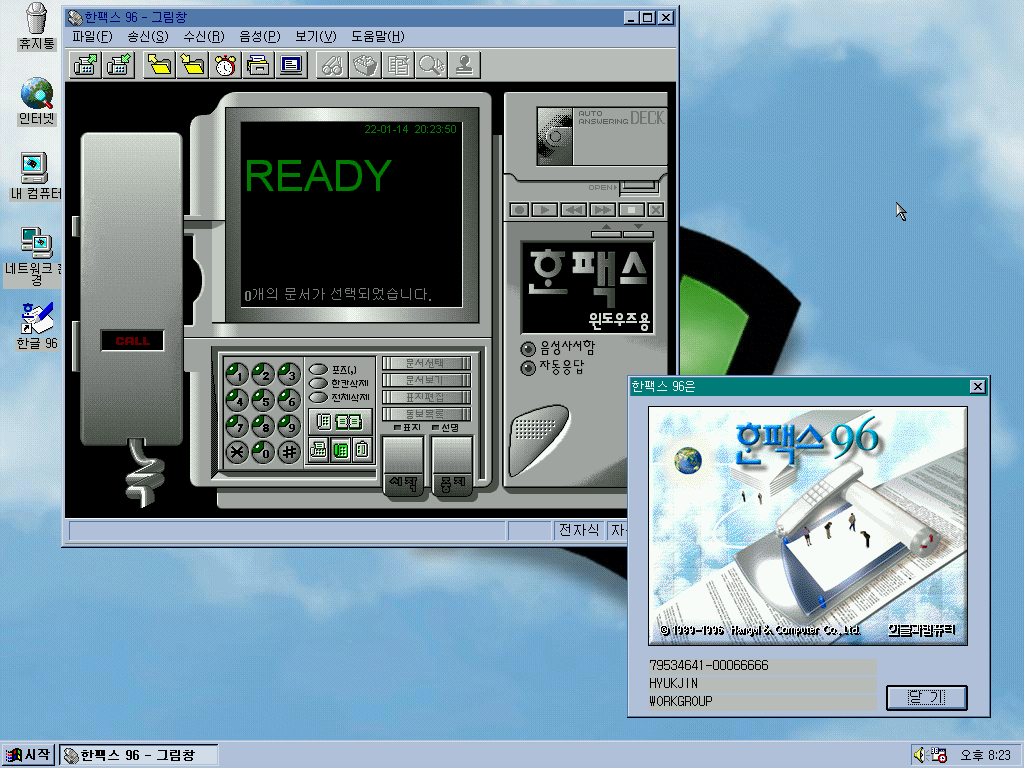The width and height of the screenshot is (1024, 768).
Task: Open the 수신(R) menu
Action: [204, 37]
